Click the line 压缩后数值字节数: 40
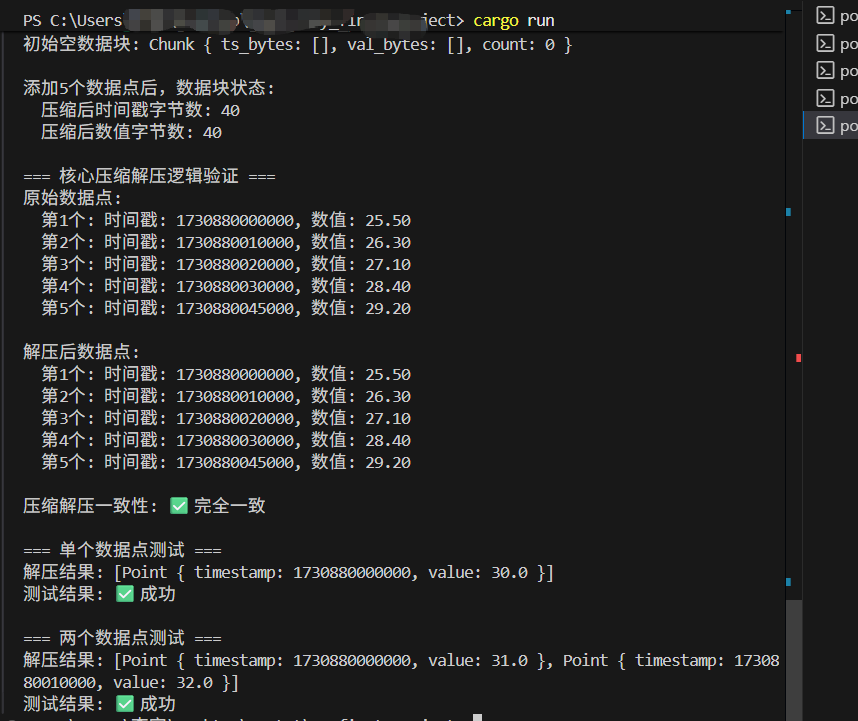858x721 pixels. click(x=131, y=132)
